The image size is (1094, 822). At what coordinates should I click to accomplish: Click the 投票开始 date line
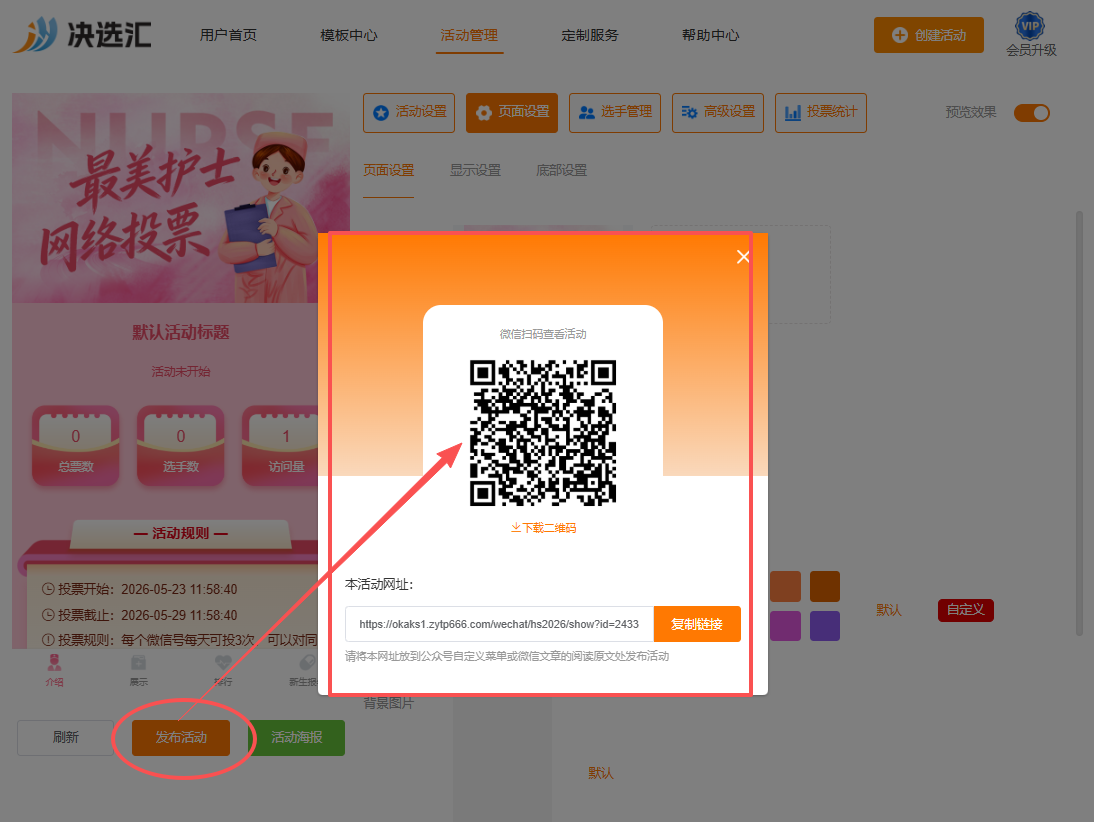[140, 590]
